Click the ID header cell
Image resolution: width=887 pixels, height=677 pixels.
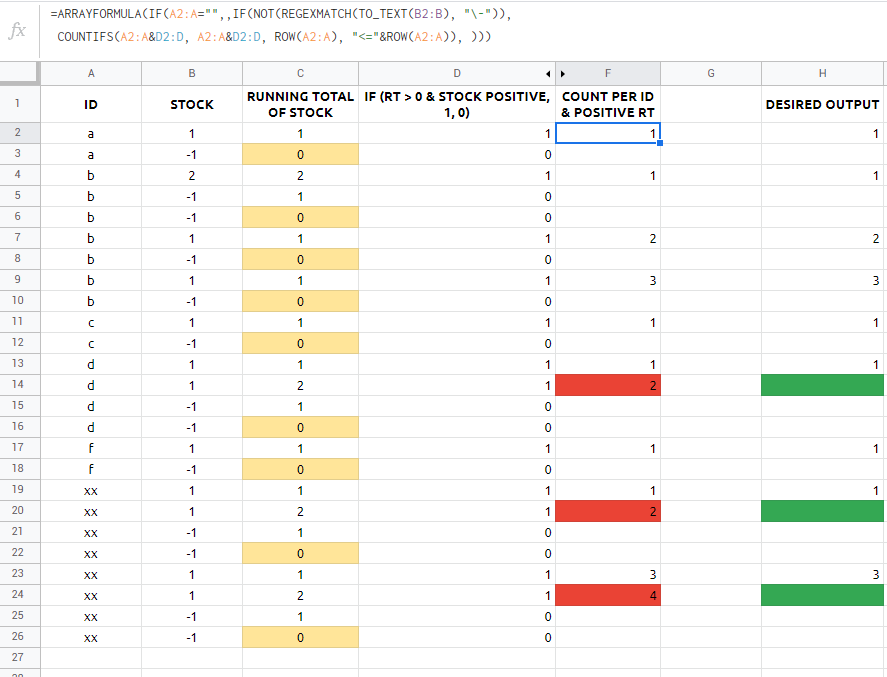pos(91,104)
